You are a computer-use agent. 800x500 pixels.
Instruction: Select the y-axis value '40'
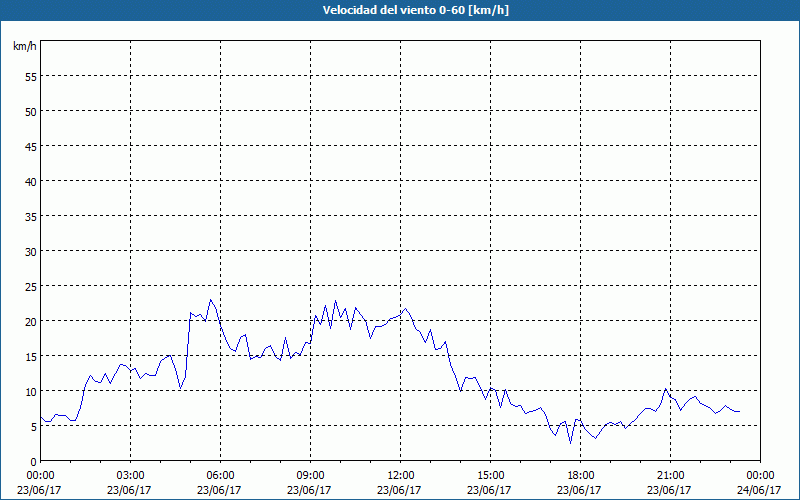[x=31, y=184]
